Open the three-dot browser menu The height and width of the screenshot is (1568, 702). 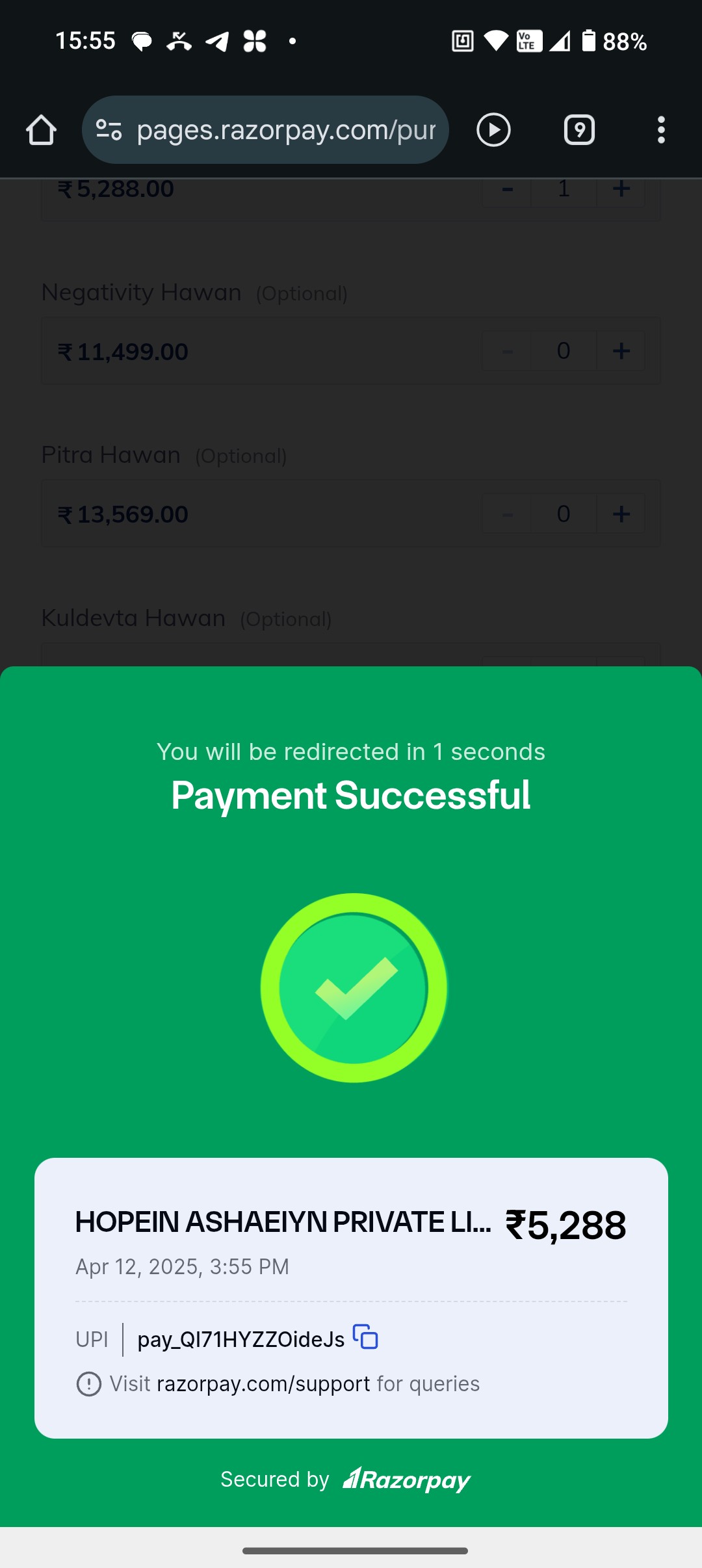tap(661, 130)
